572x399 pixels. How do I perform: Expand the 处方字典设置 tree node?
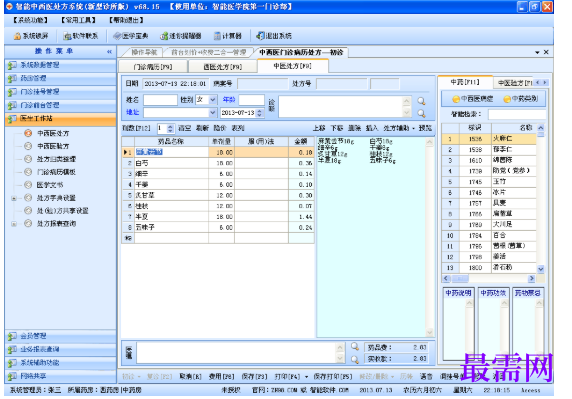pos(14,198)
